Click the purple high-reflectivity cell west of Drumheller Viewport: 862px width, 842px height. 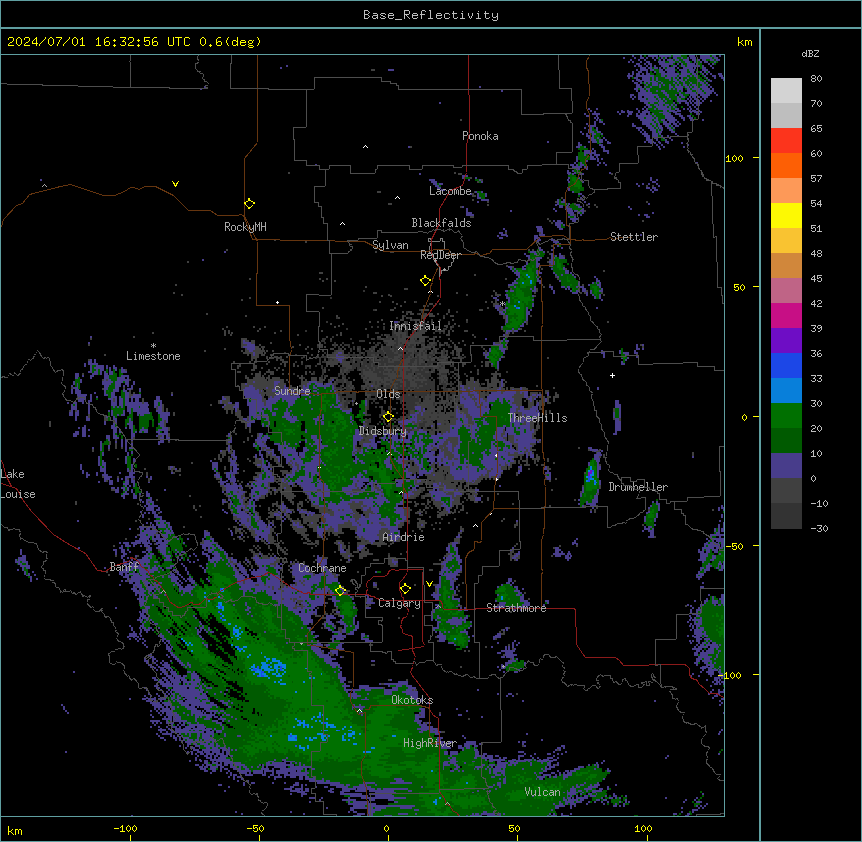pyautogui.click(x=590, y=475)
